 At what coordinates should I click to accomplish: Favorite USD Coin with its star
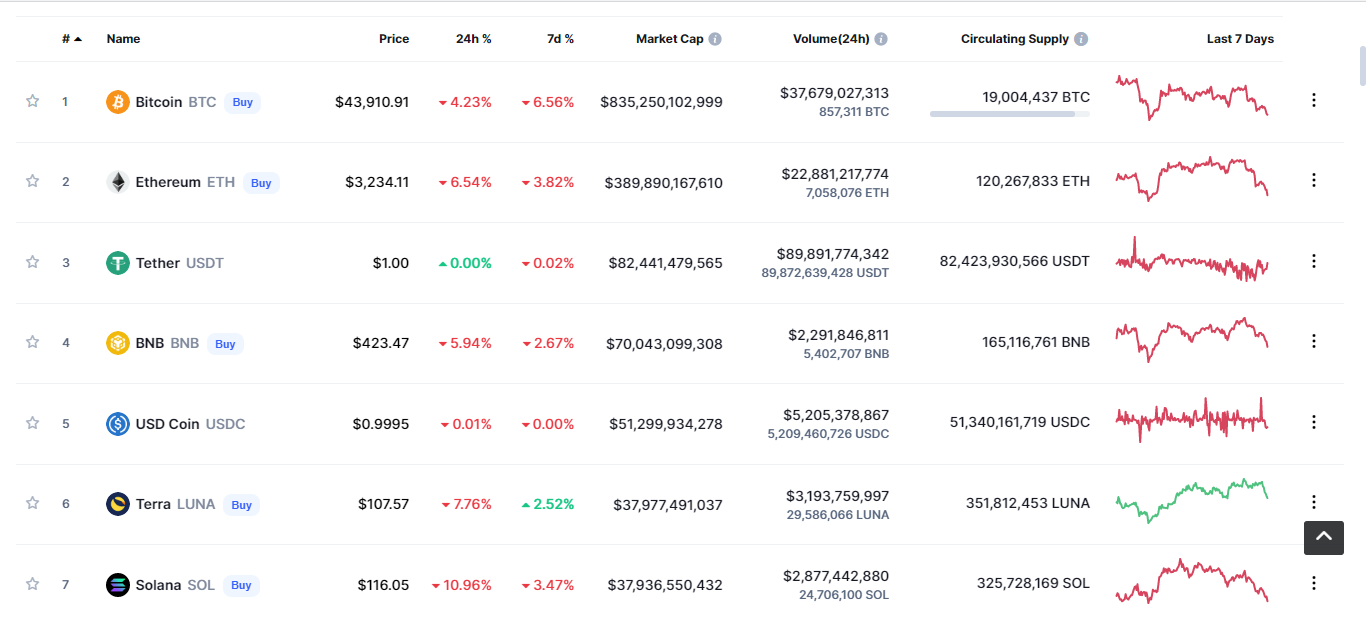[x=32, y=423]
